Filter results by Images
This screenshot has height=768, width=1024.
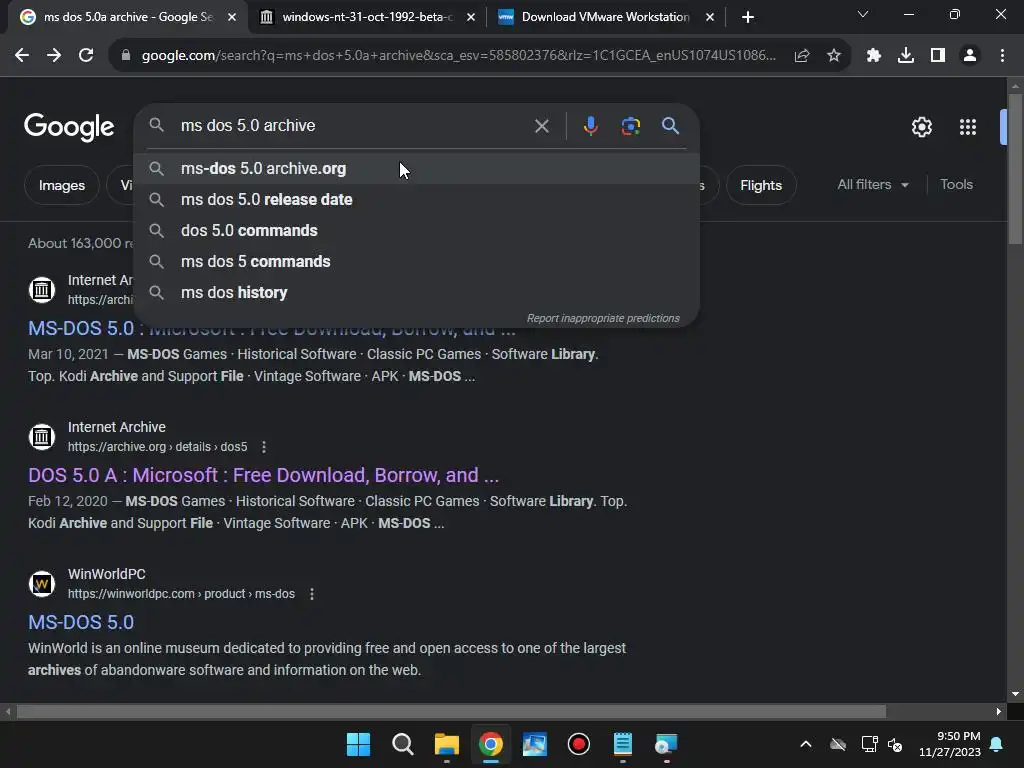(61, 185)
